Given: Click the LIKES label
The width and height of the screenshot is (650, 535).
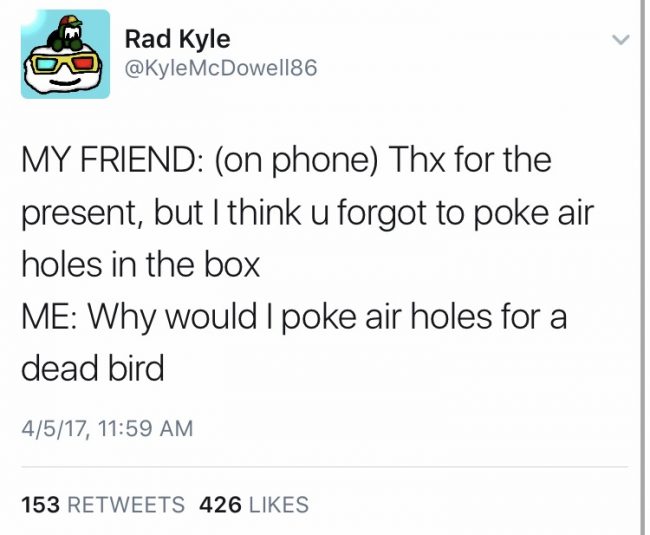Looking at the screenshot, I should click(x=279, y=505).
